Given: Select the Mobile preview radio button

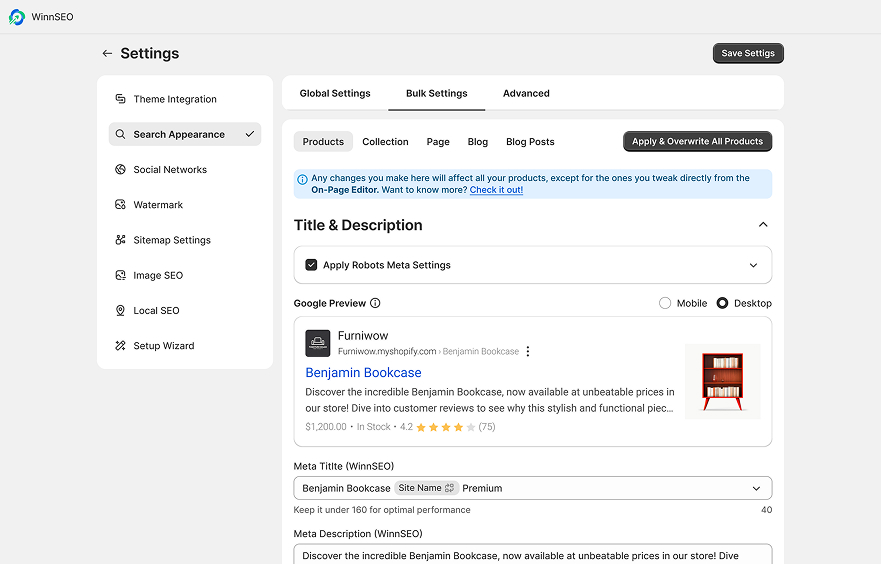Looking at the screenshot, I should [x=665, y=303].
